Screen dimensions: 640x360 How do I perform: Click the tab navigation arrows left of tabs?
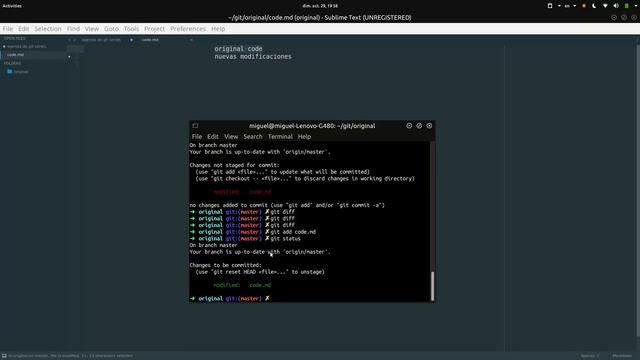(x=71, y=40)
